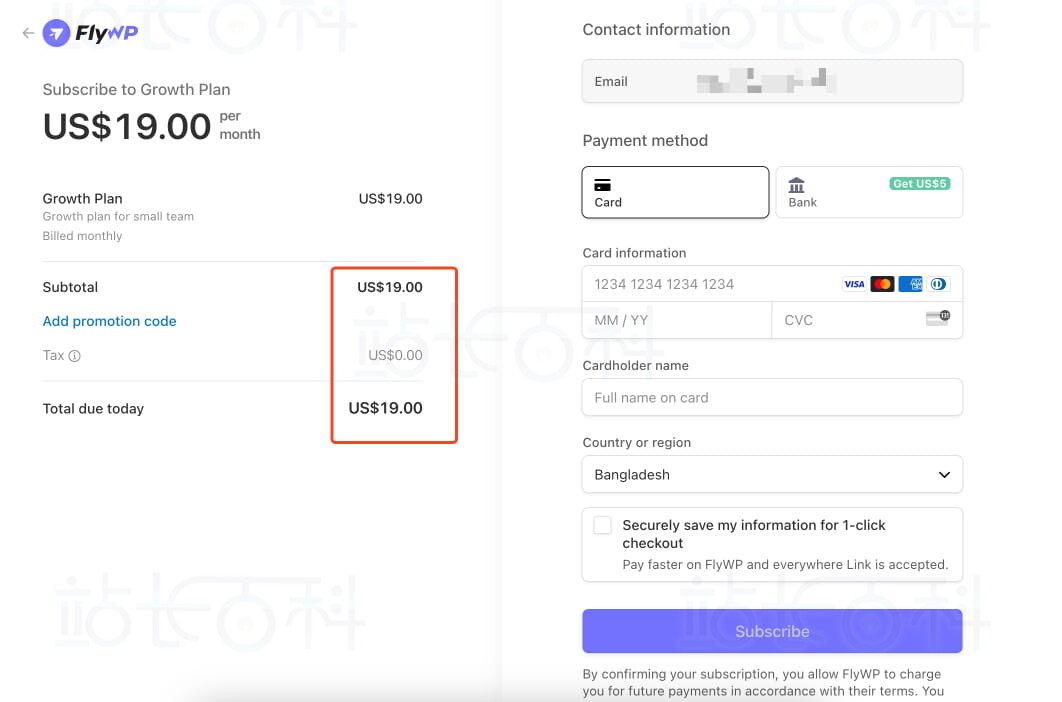The width and height of the screenshot is (1062, 702).
Task: Click Add promotion code link
Action: pos(109,321)
